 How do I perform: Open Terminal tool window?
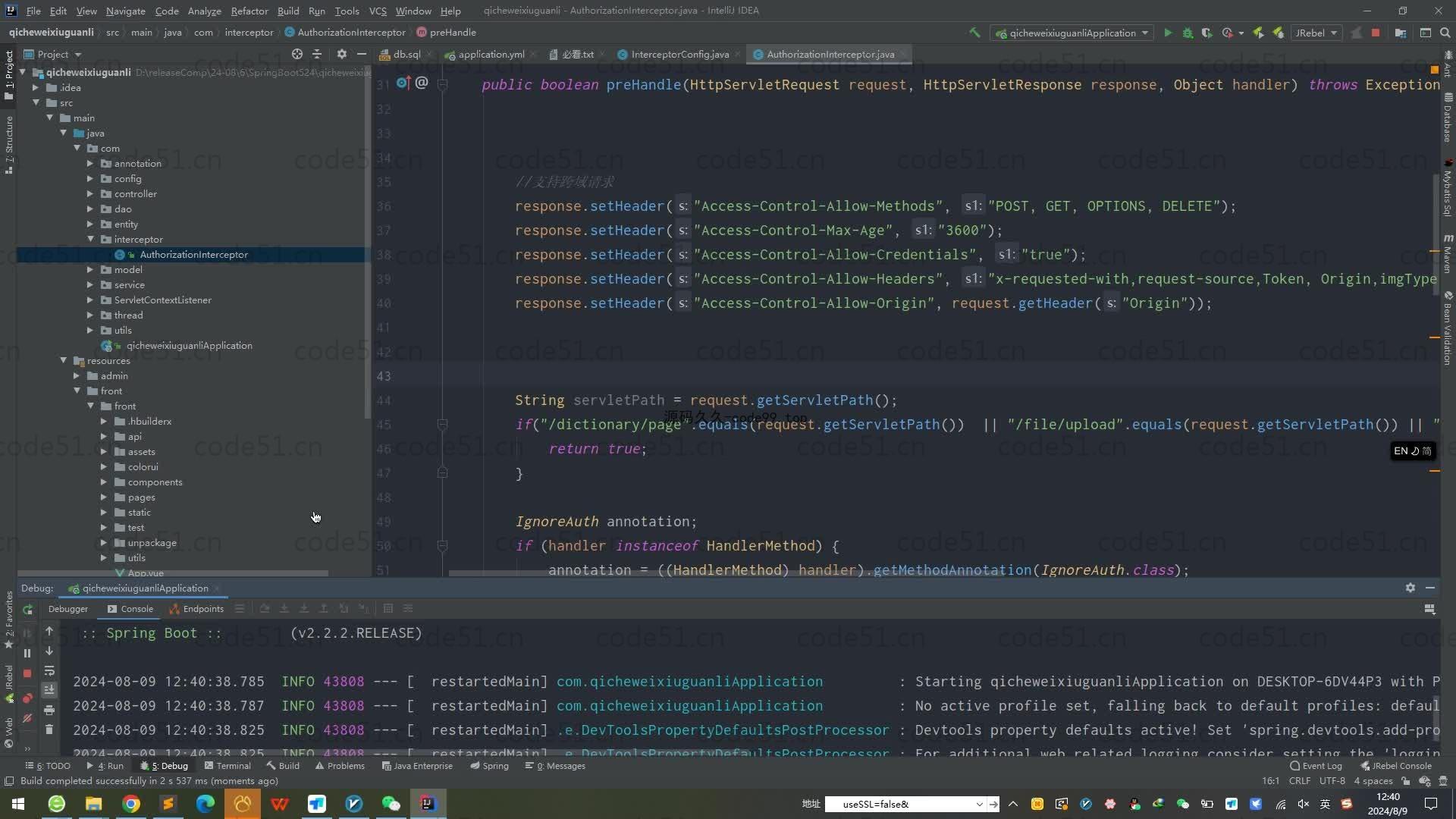[x=227, y=766]
